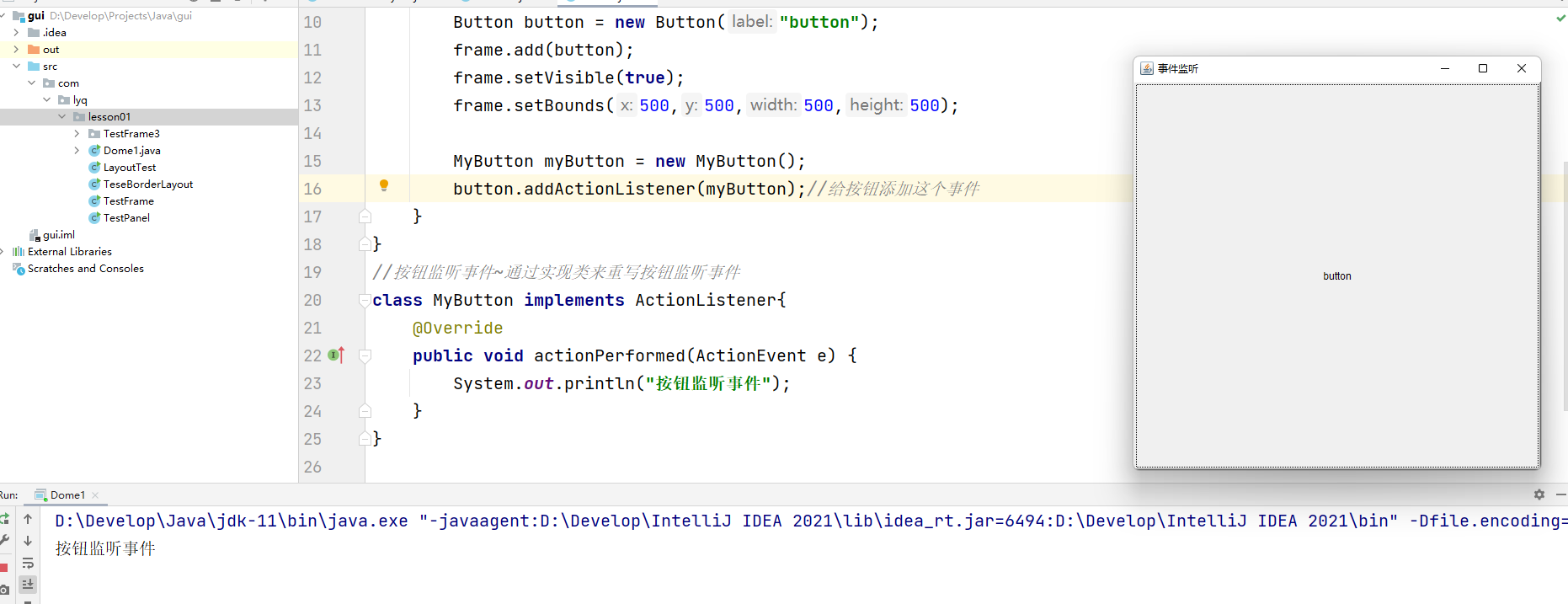
Task: Click 'MyButton' class name on line 20
Action: [x=473, y=300]
